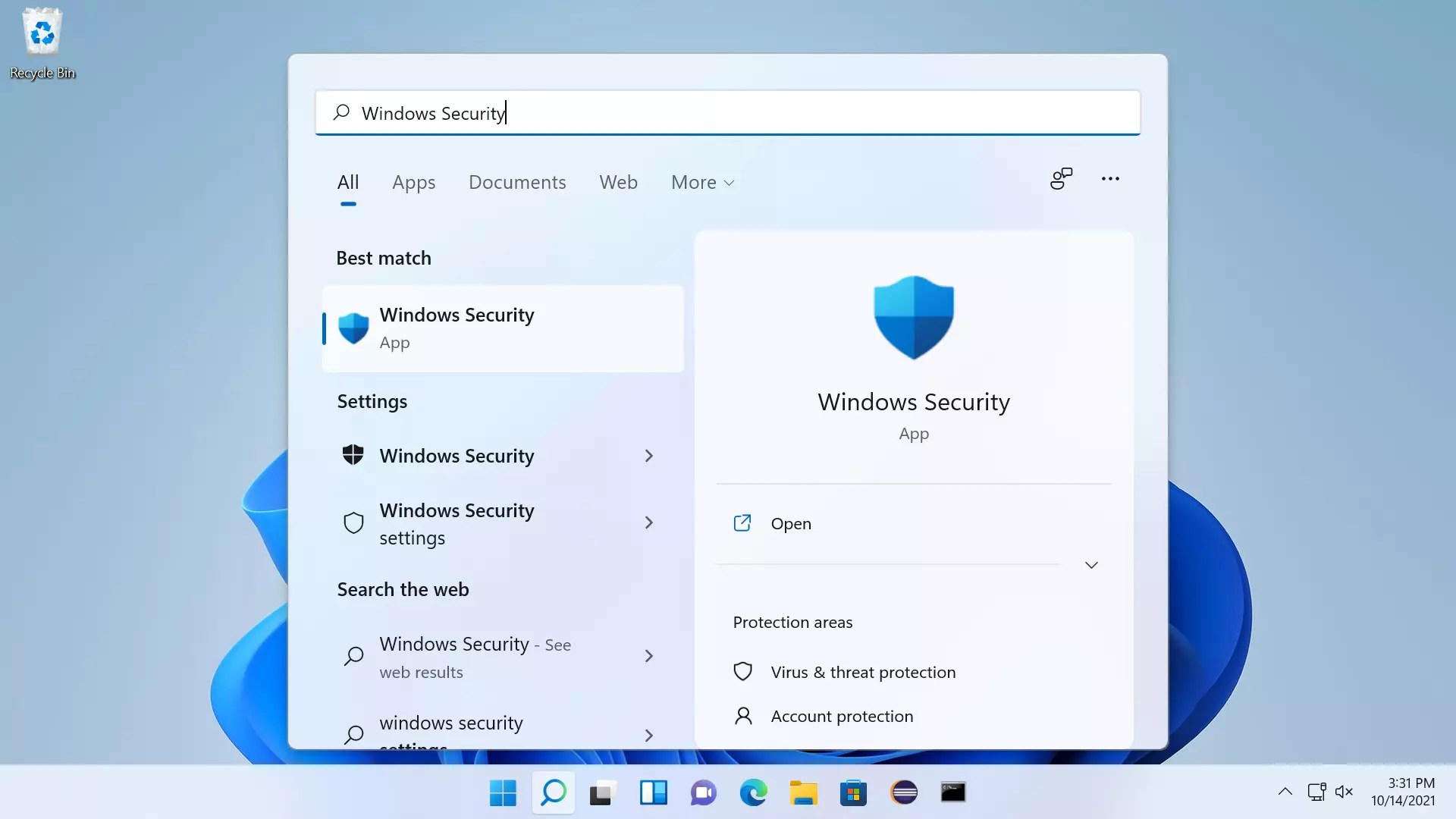Open Microsoft Edge from the taskbar
Viewport: 1456px width, 819px height.
753,792
